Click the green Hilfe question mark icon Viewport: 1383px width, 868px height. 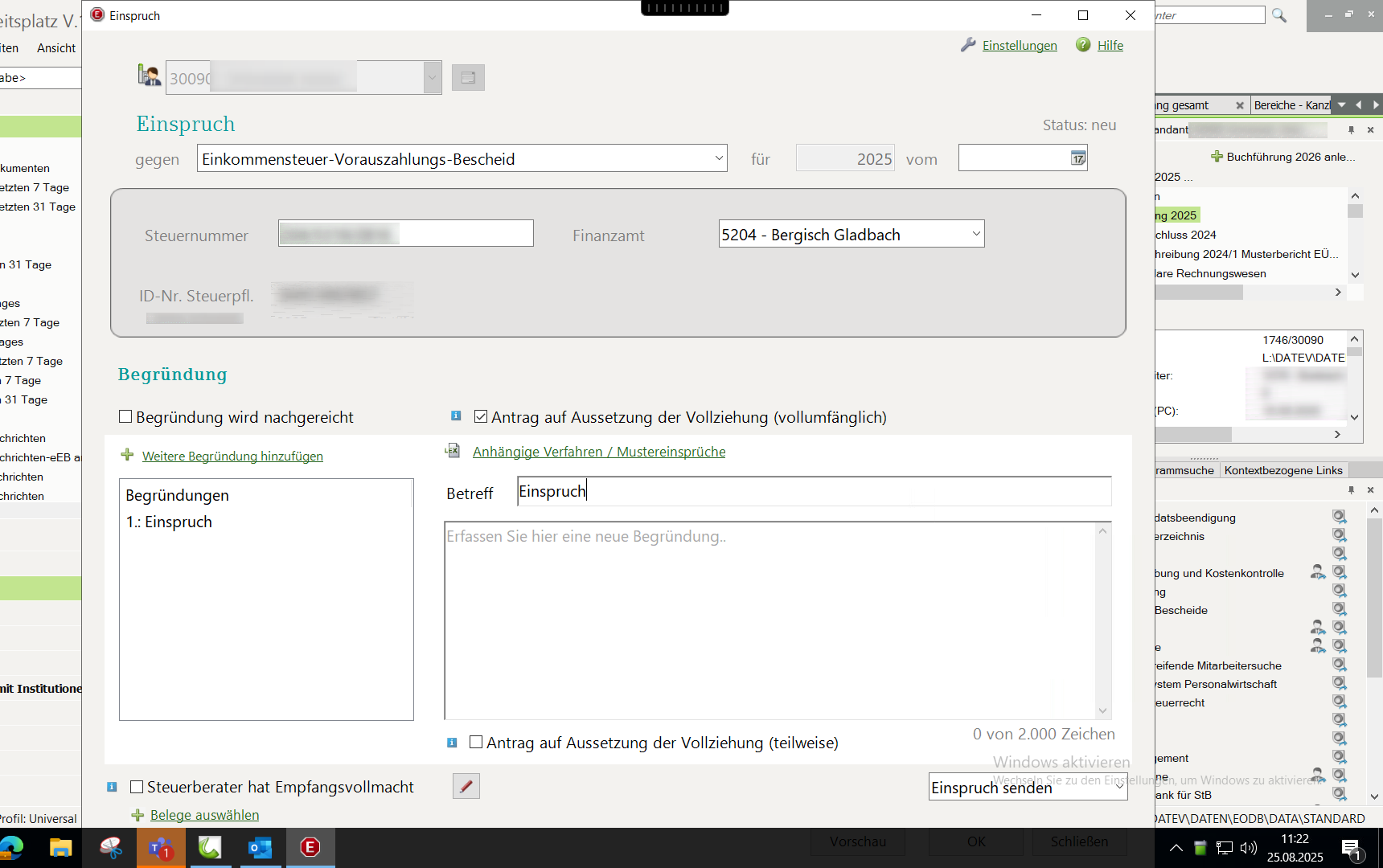[x=1083, y=45]
